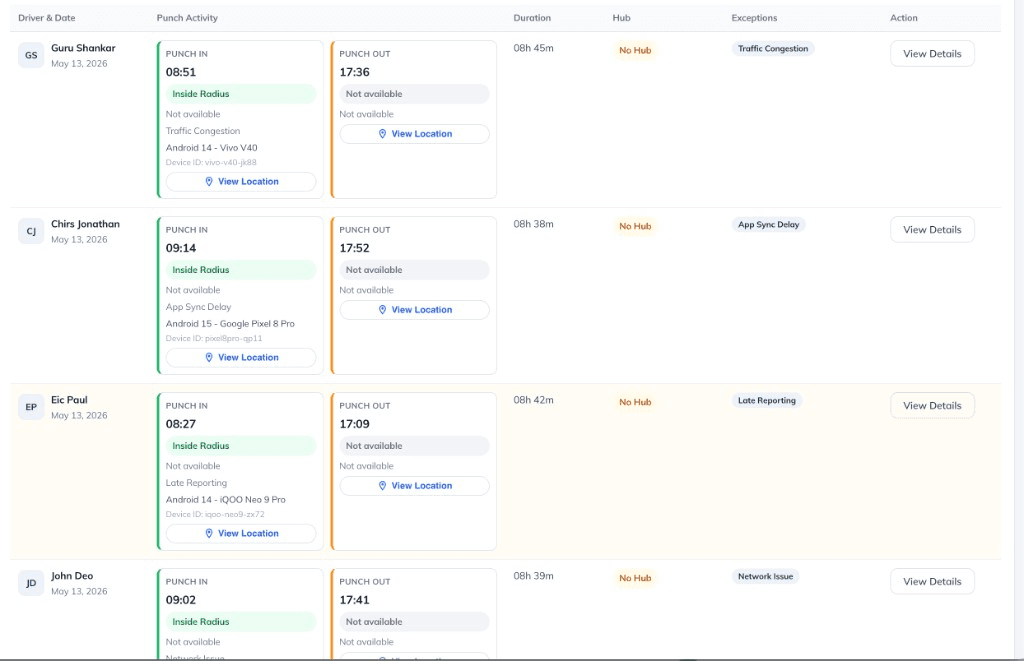Select the Traffic Congestion exception tag

(x=773, y=48)
